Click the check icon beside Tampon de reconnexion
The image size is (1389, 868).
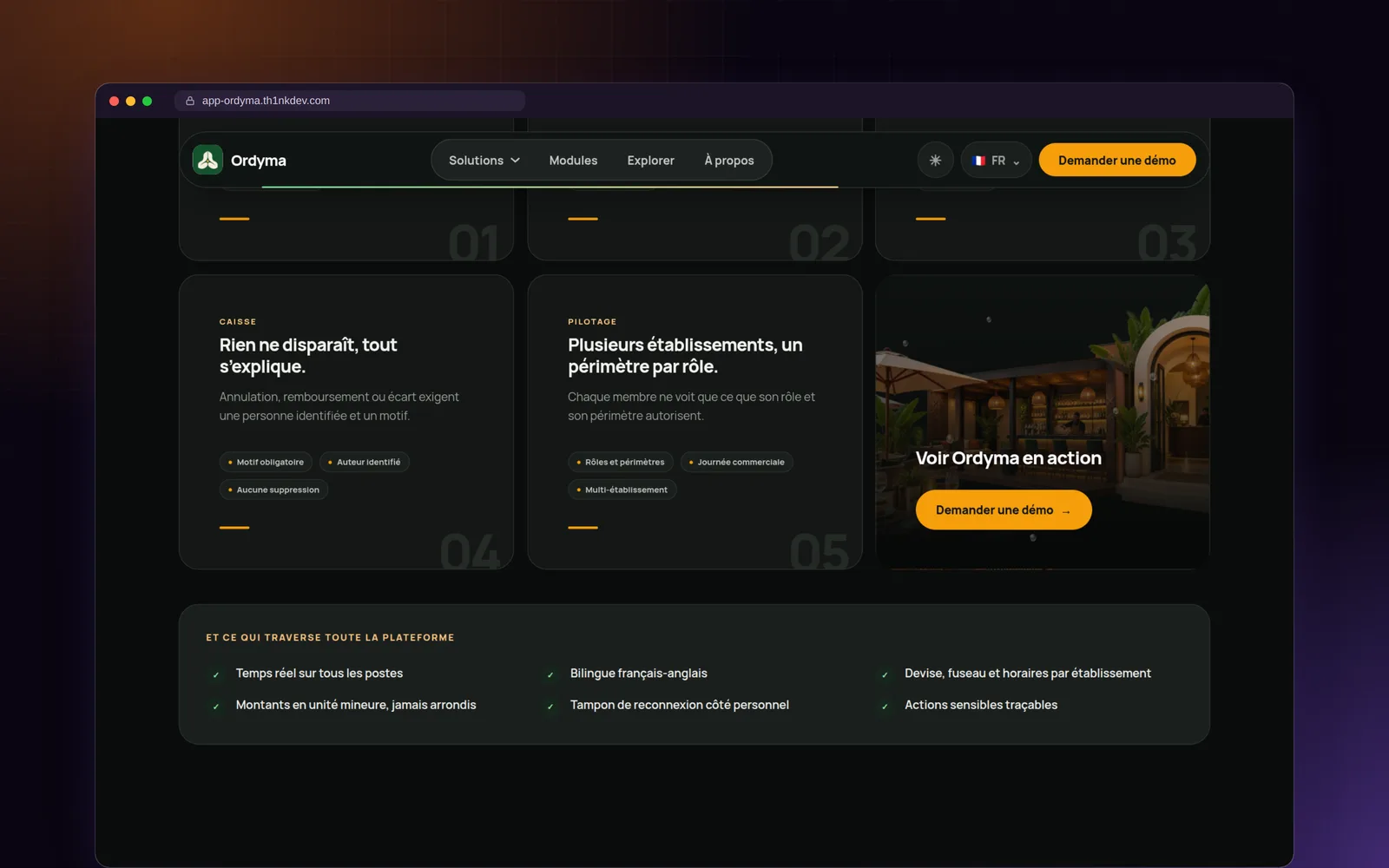pyautogui.click(x=550, y=707)
